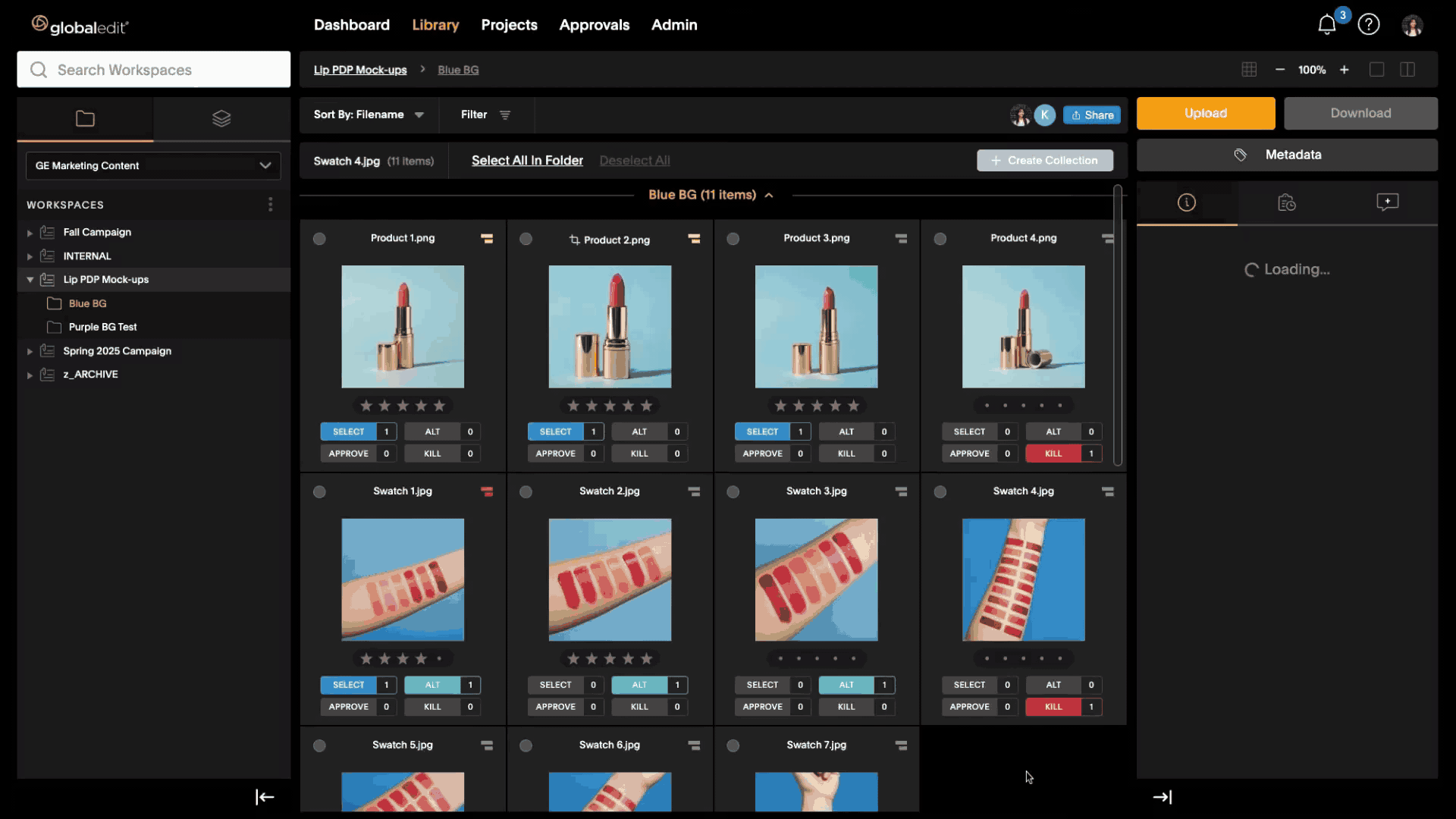Click the Download button
This screenshot has height=819, width=1456.
pyautogui.click(x=1360, y=114)
